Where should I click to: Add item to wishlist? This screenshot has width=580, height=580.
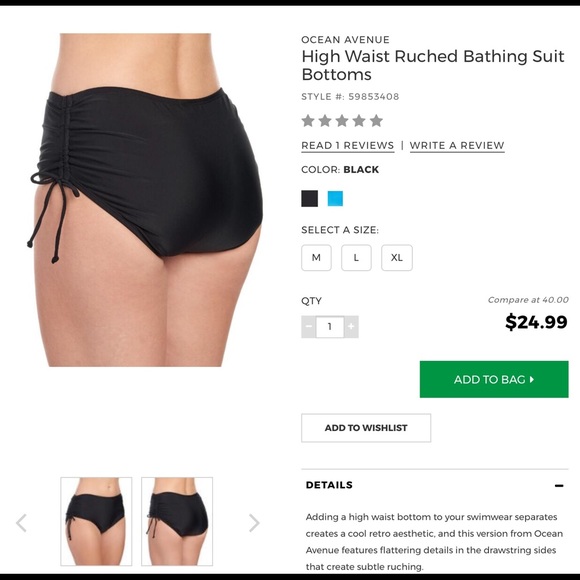tap(366, 428)
